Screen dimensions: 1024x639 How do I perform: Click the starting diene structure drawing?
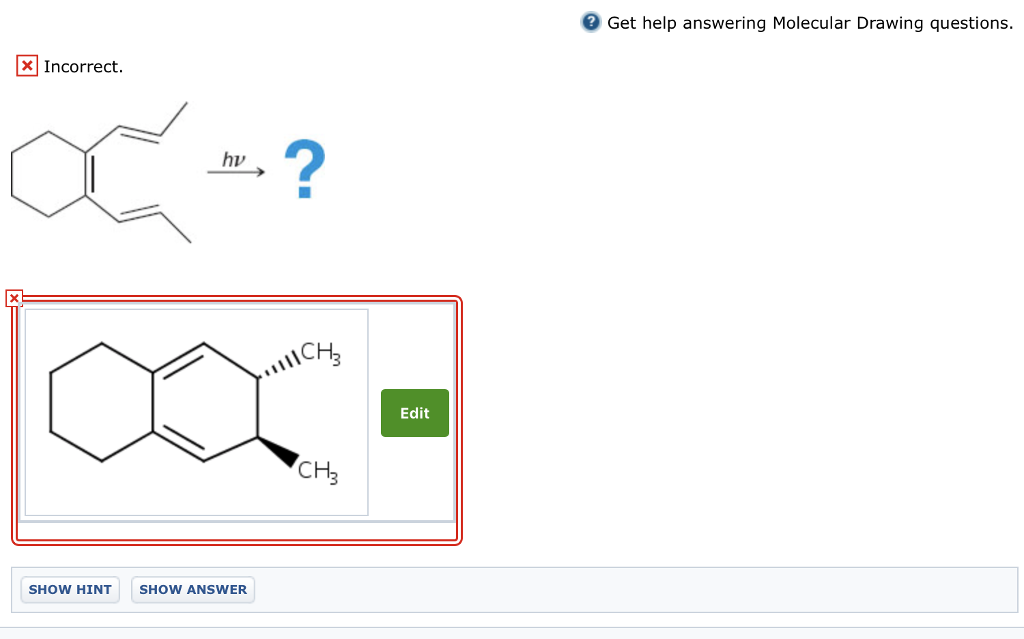coord(100,170)
